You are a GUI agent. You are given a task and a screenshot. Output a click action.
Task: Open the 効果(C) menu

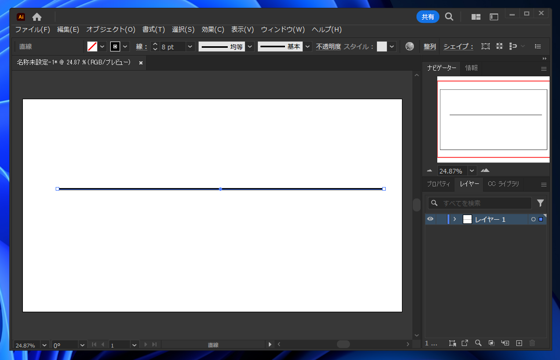pyautogui.click(x=213, y=30)
